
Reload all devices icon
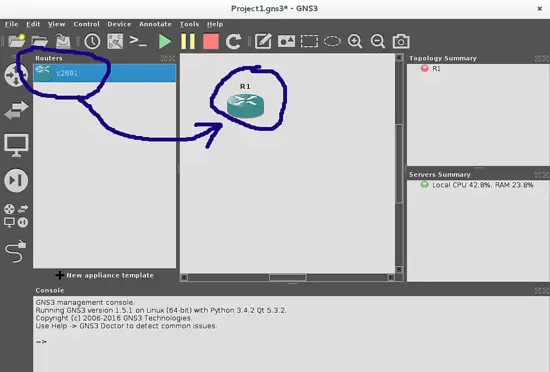click(234, 41)
